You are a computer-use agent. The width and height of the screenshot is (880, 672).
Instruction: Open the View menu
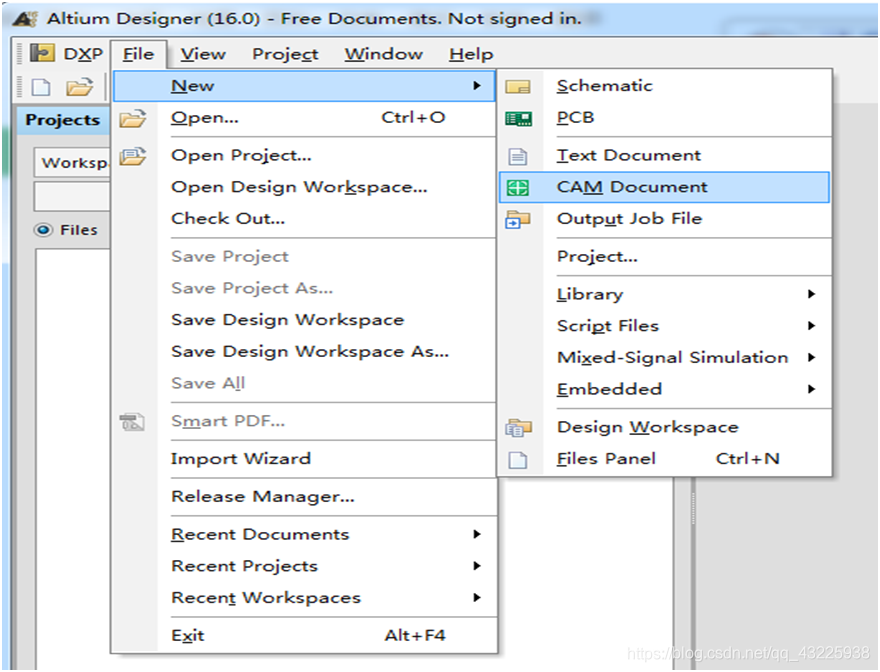tap(203, 54)
